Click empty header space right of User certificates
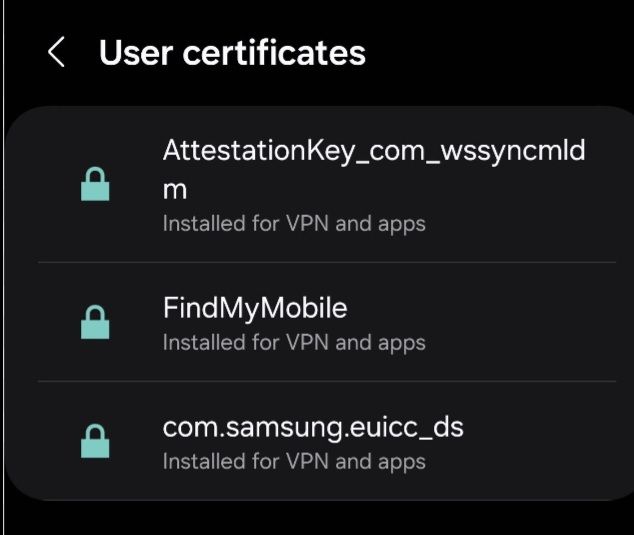634x535 pixels. pyautogui.click(x=499, y=53)
